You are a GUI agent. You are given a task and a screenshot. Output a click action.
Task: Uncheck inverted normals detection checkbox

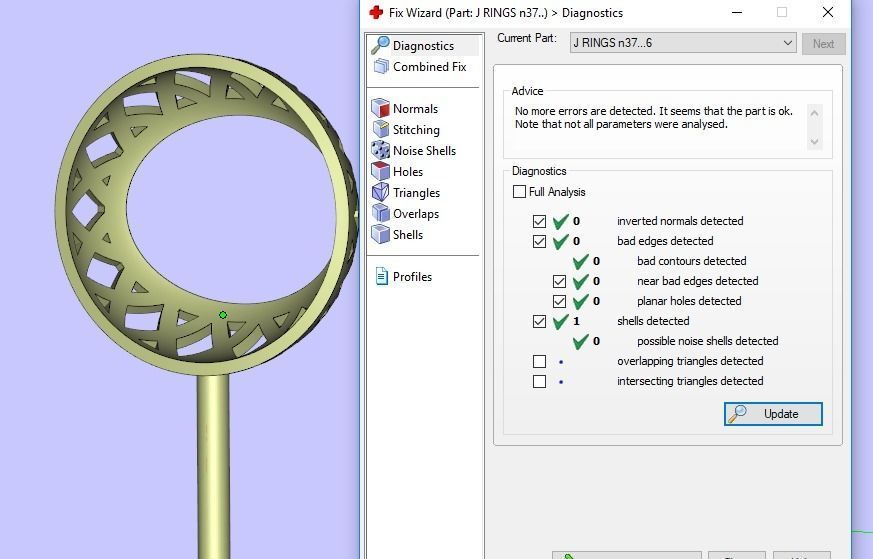tap(539, 221)
